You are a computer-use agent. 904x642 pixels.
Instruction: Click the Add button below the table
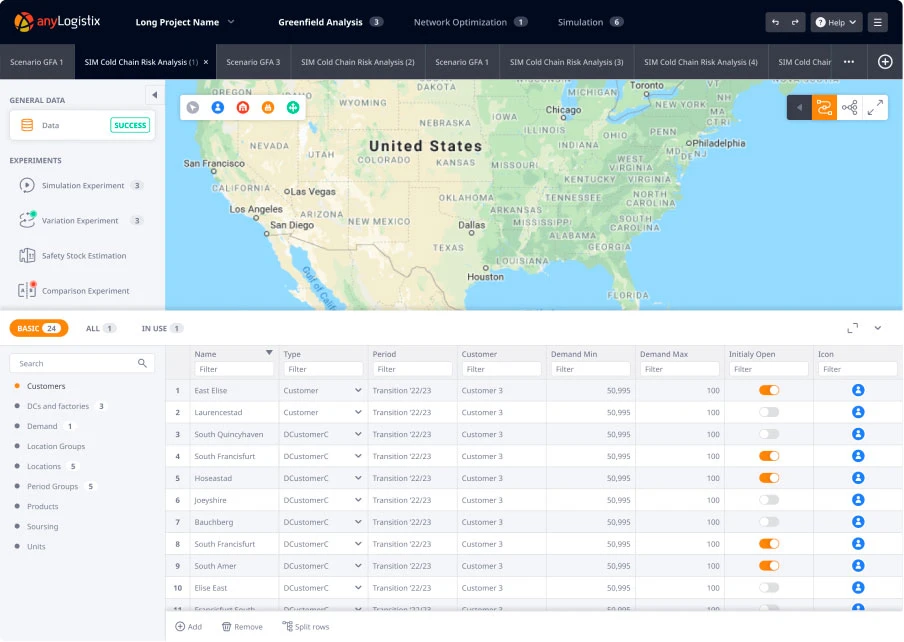(x=188, y=626)
